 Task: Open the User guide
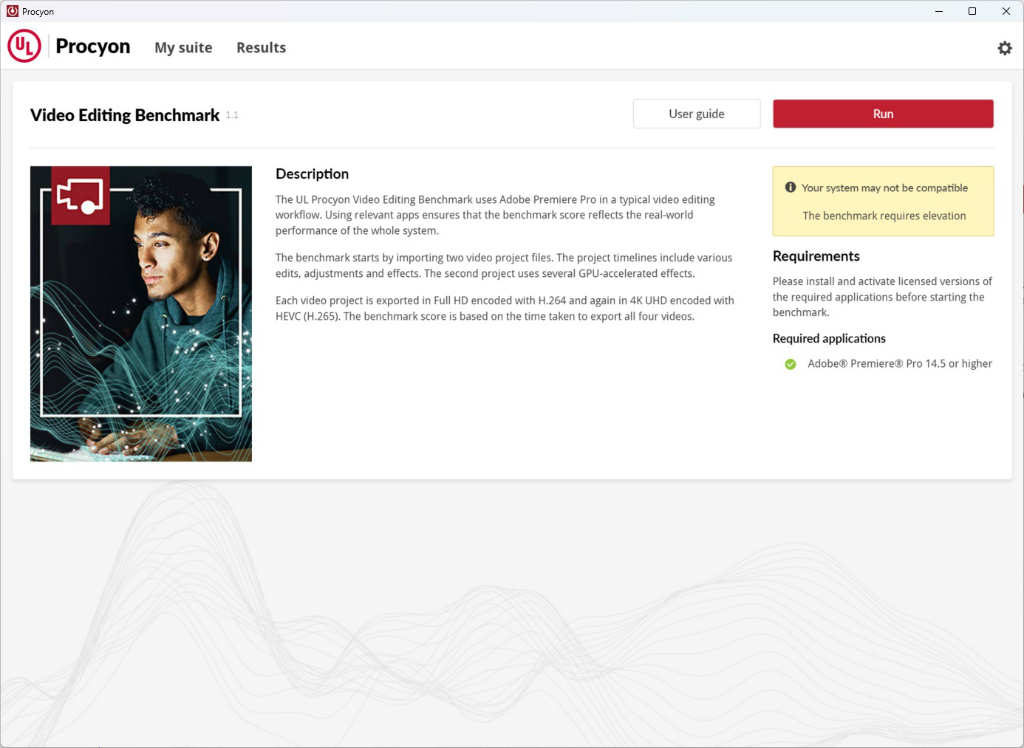click(696, 114)
